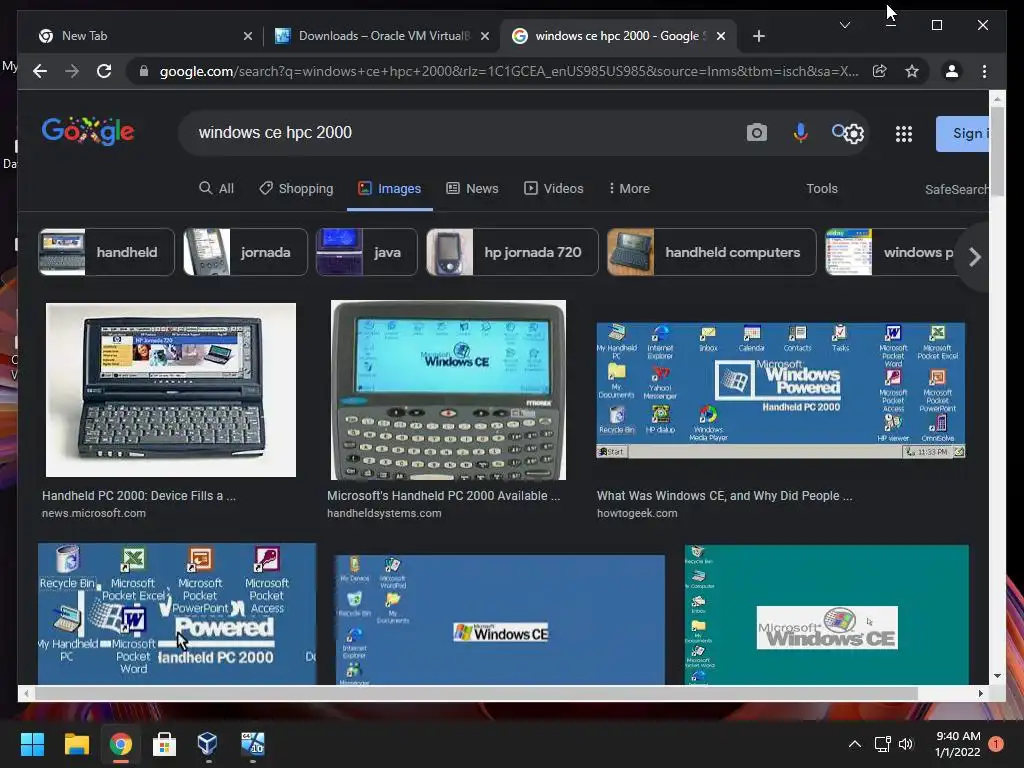
Task: Open 'Microsoft's Handheld PC 2000 Available' link
Action: 443,496
